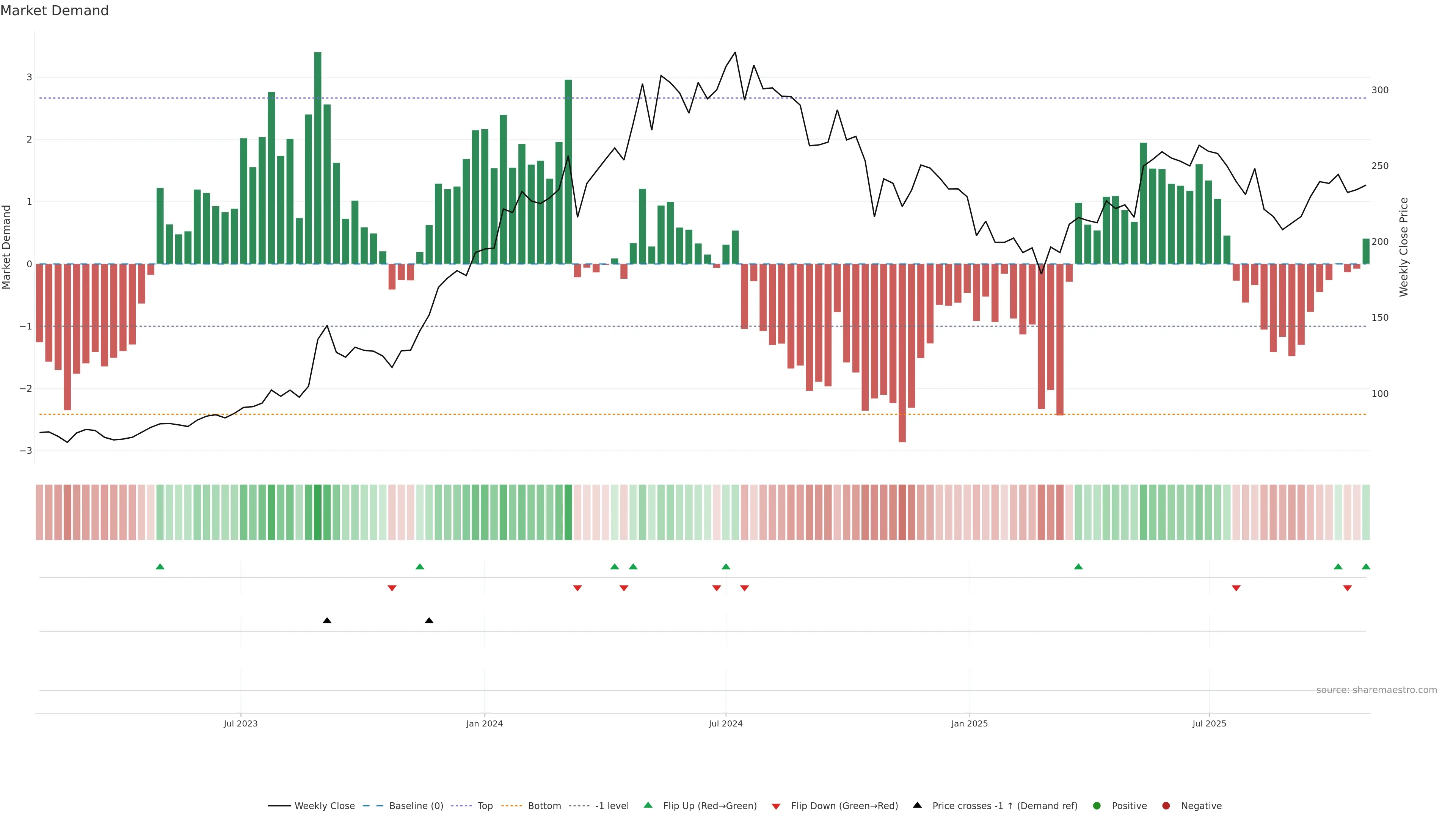Viewport: 1456px width, 819px height.
Task: Click darkest green cell in heatmap strip
Action: point(318,512)
